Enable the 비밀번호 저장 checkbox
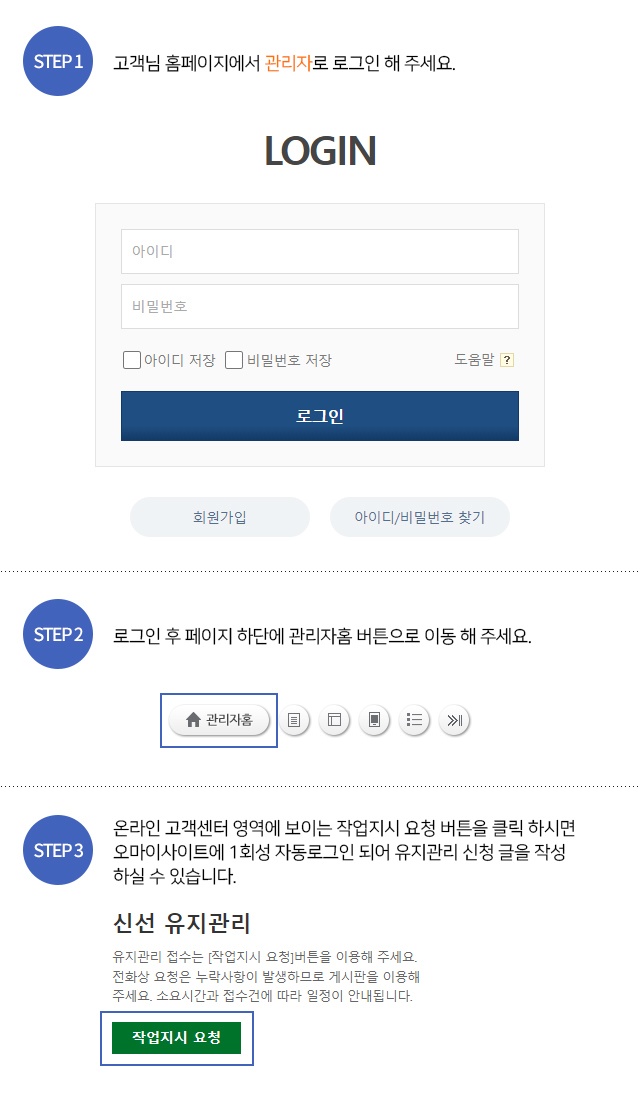 (234, 361)
